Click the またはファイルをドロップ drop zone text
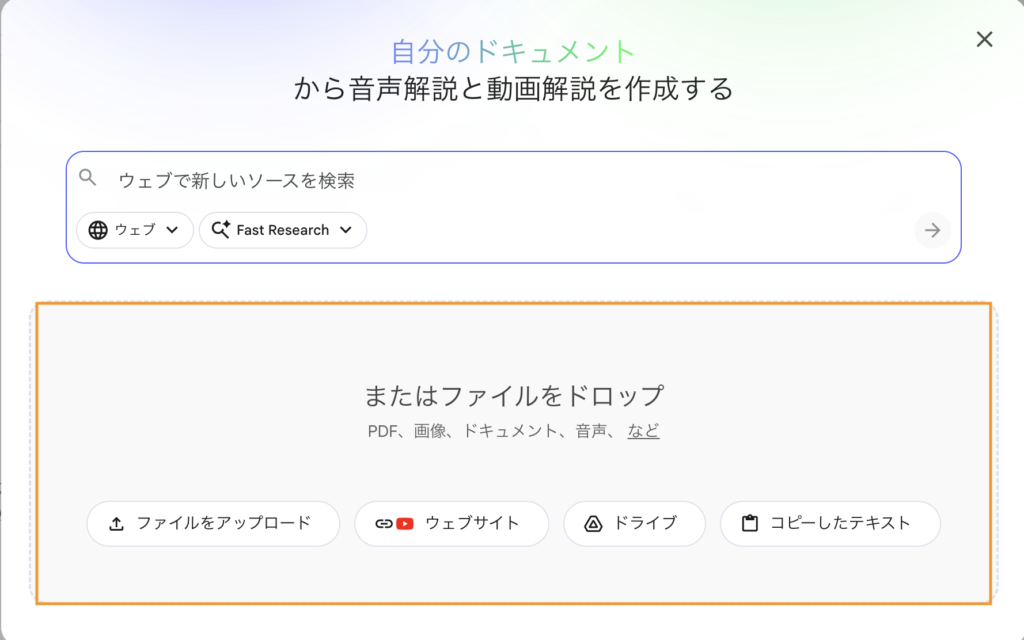Screen dimensions: 1024x640 point(514,395)
